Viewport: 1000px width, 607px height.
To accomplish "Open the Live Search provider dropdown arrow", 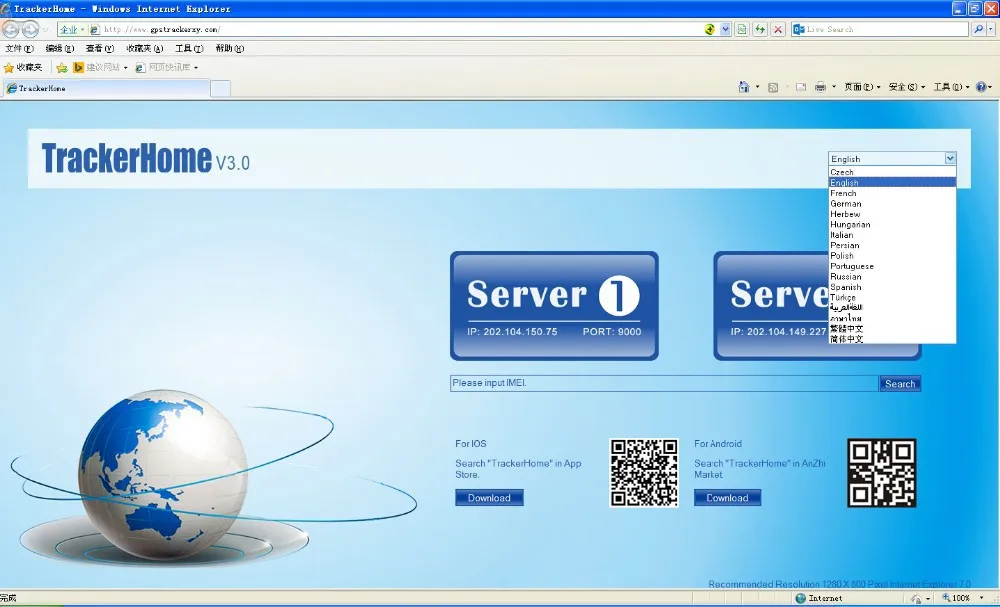I will [x=990, y=29].
